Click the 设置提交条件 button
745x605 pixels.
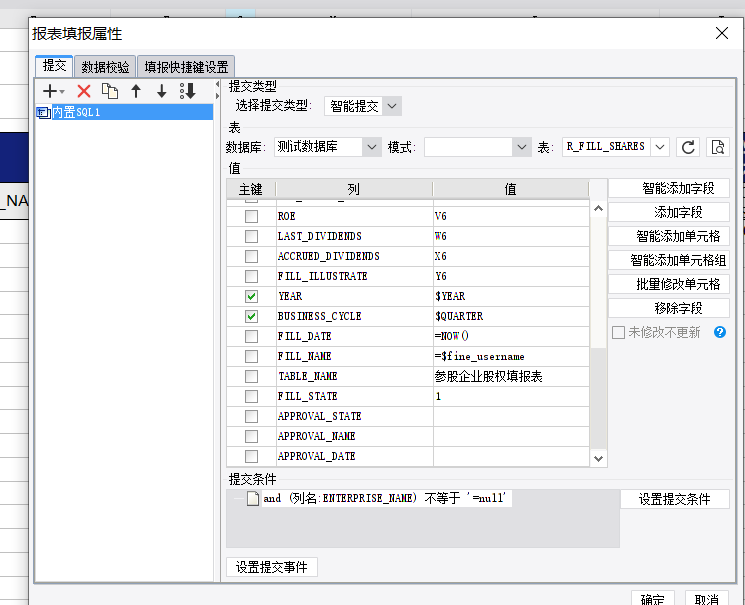coord(675,499)
